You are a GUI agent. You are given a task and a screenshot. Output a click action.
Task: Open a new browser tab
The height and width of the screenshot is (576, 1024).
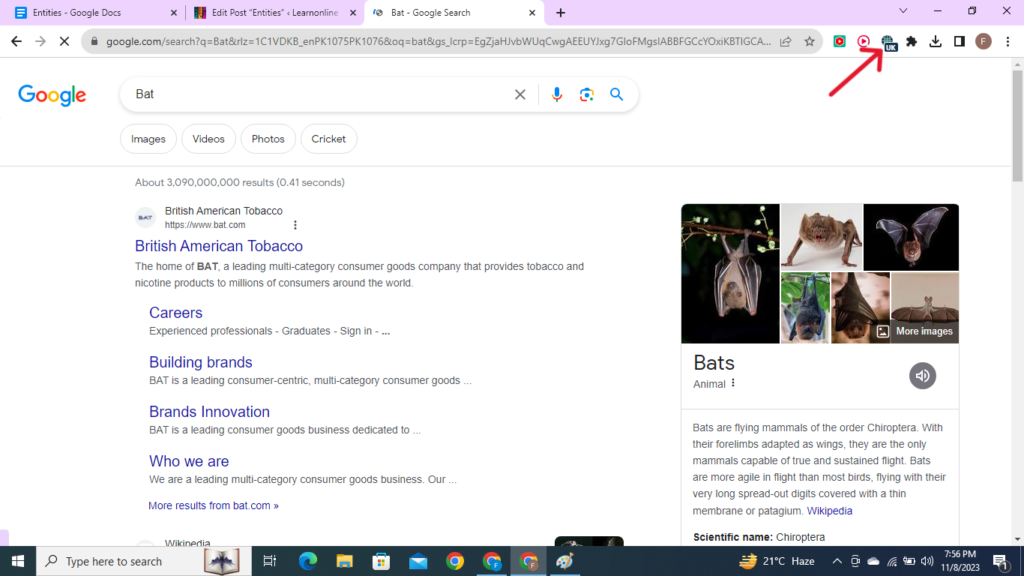click(560, 12)
